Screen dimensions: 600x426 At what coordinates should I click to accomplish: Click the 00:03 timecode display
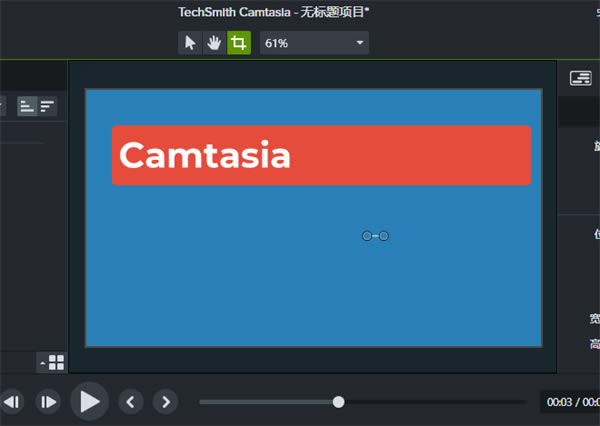coord(559,402)
